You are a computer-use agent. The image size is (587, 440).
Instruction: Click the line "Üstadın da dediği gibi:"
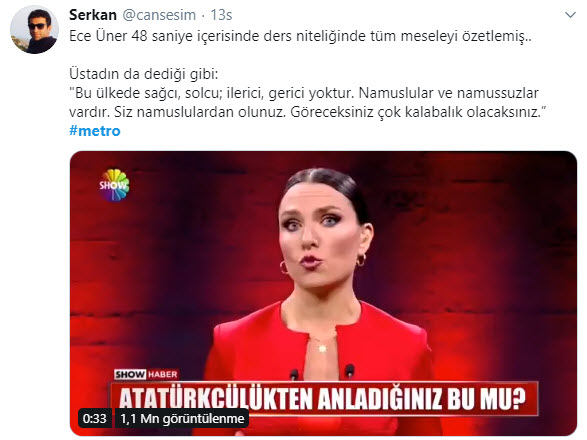pos(143,74)
